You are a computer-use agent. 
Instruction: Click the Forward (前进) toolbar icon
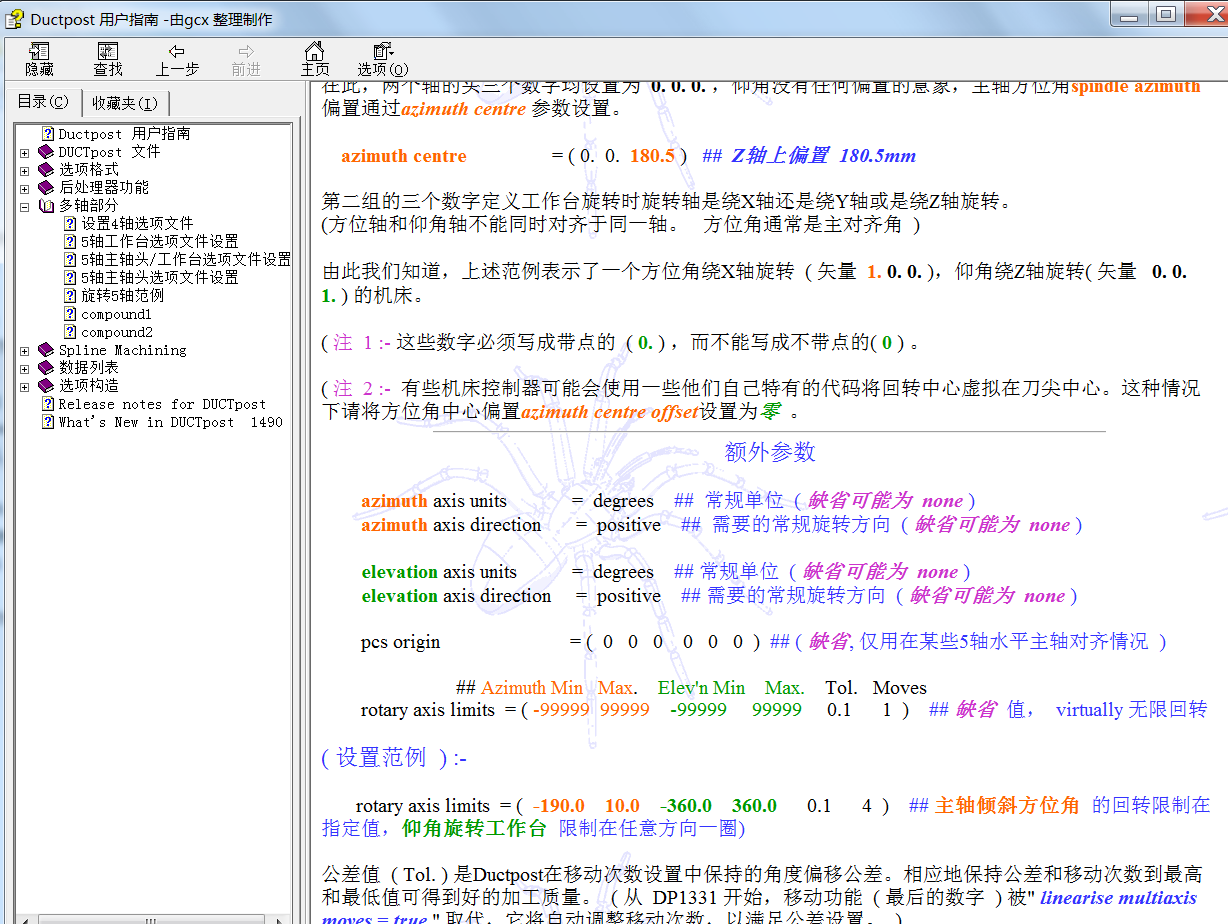[246, 60]
